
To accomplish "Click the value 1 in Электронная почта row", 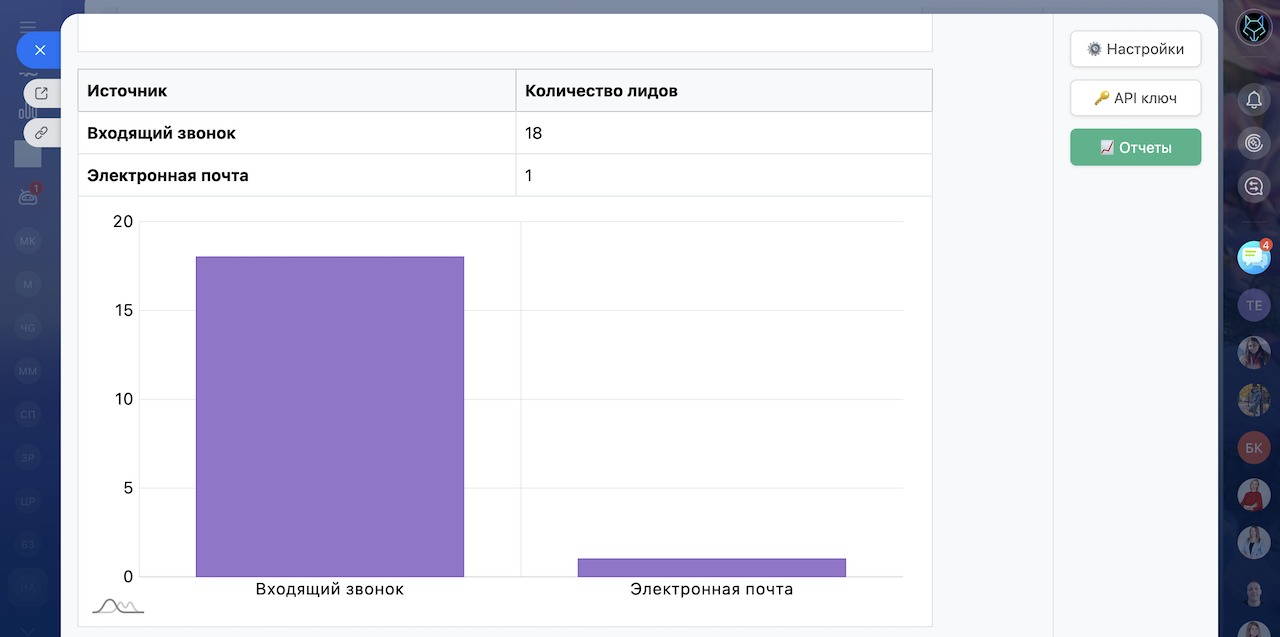I will click(529, 175).
